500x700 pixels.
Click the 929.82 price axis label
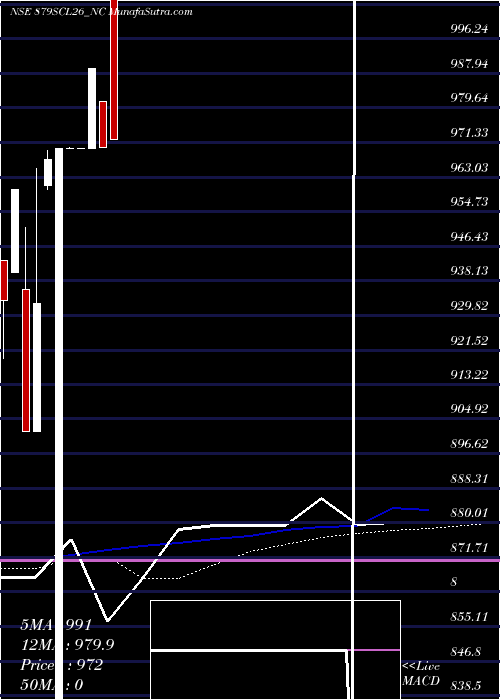pyautogui.click(x=469, y=306)
